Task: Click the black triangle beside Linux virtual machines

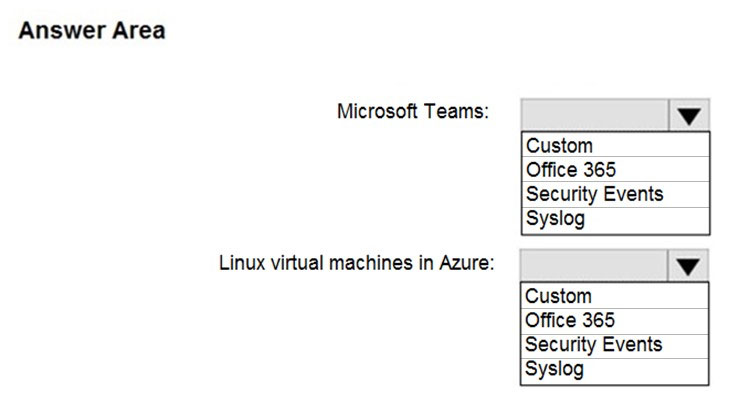Action: pos(688,267)
